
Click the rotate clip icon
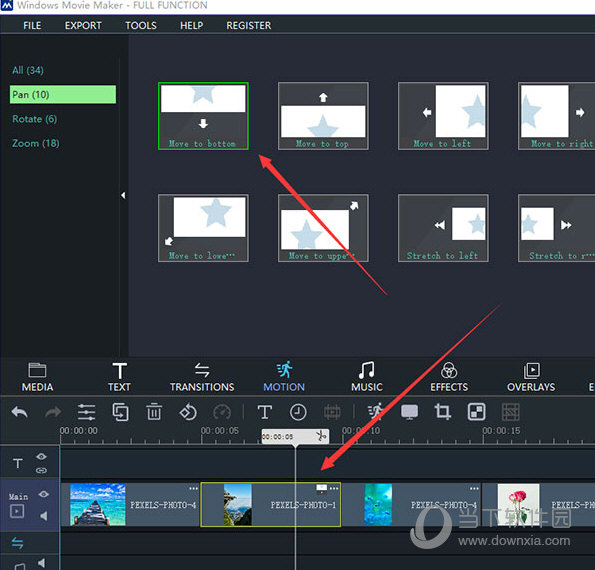click(x=188, y=412)
